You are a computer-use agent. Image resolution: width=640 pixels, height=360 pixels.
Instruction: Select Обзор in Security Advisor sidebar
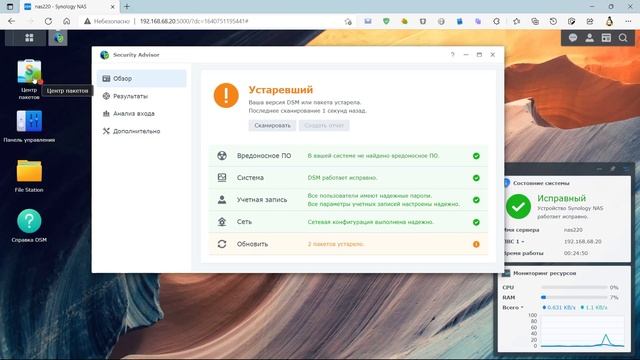[x=142, y=78]
